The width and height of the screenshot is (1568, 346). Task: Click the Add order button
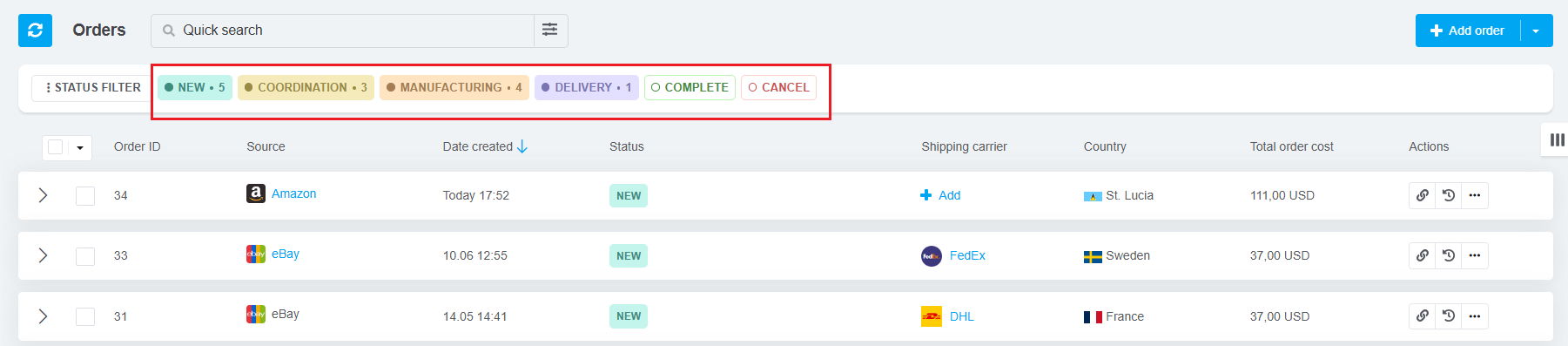(x=1468, y=31)
